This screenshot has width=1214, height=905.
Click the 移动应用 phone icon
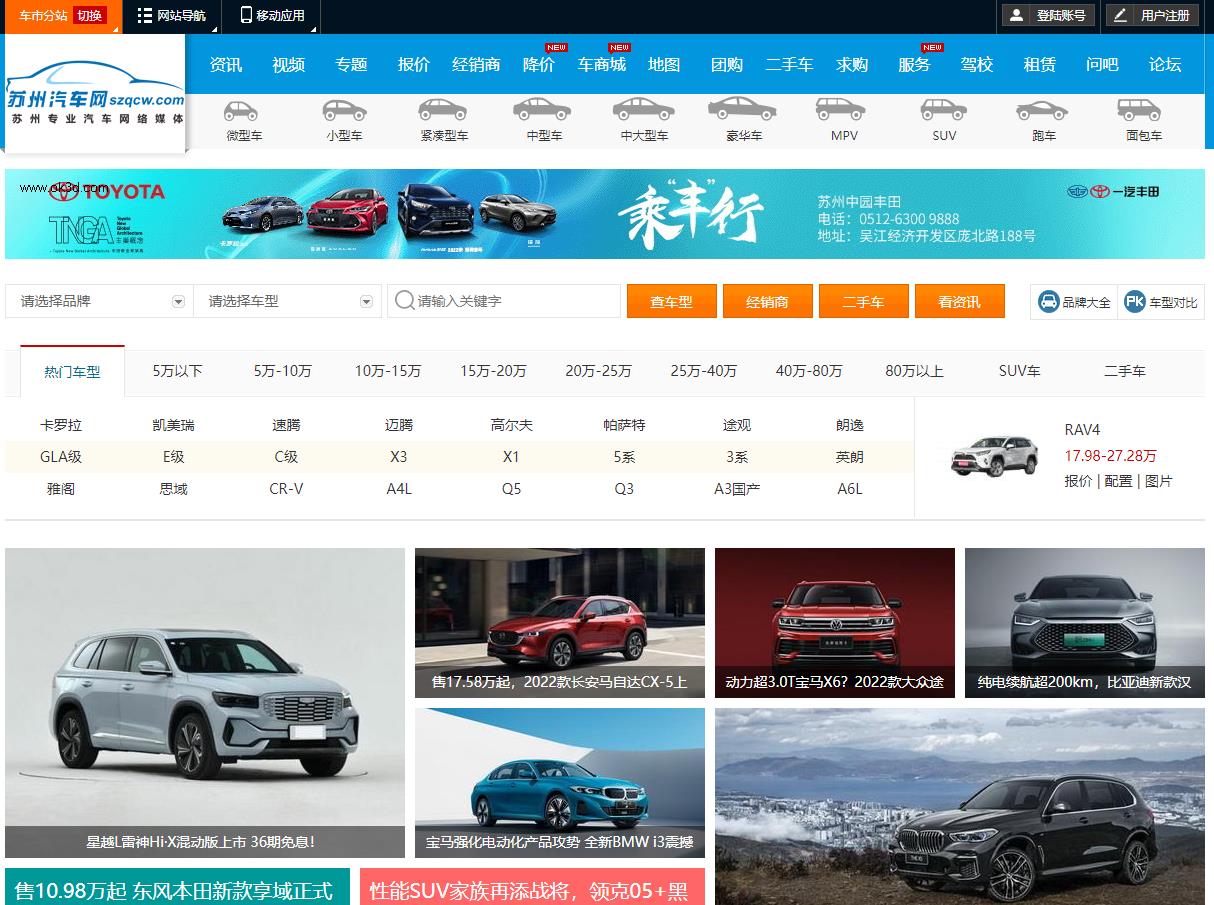pyautogui.click(x=246, y=15)
